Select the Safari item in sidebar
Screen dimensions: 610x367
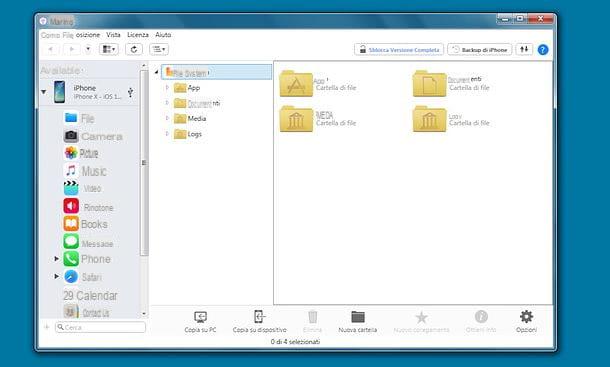coord(83,277)
